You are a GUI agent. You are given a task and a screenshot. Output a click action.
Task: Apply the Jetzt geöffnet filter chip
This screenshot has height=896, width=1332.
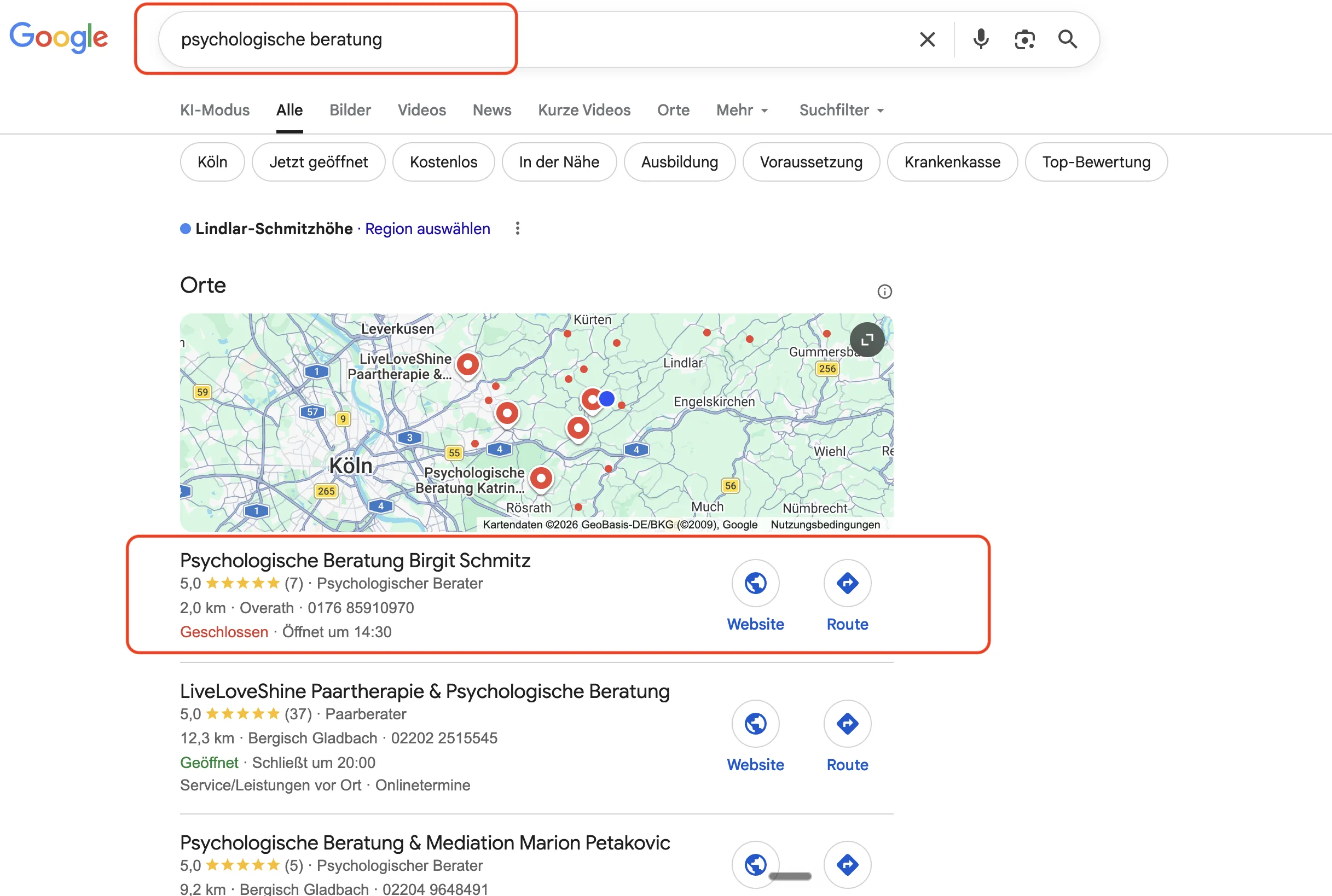(318, 162)
